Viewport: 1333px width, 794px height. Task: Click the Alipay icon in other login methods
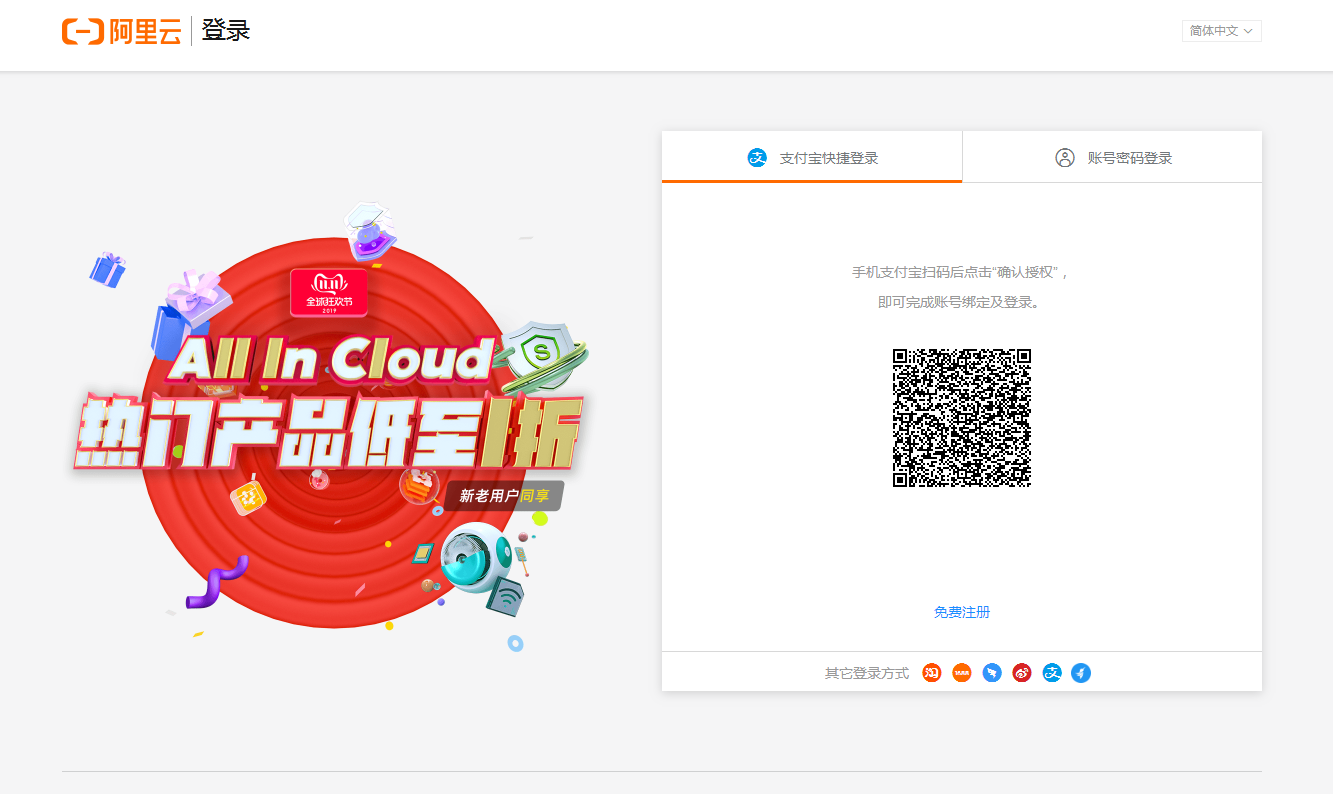pyautogui.click(x=1052, y=673)
